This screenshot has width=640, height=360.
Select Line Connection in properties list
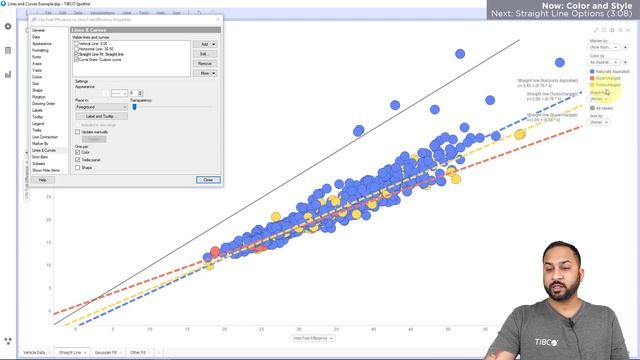point(45,137)
